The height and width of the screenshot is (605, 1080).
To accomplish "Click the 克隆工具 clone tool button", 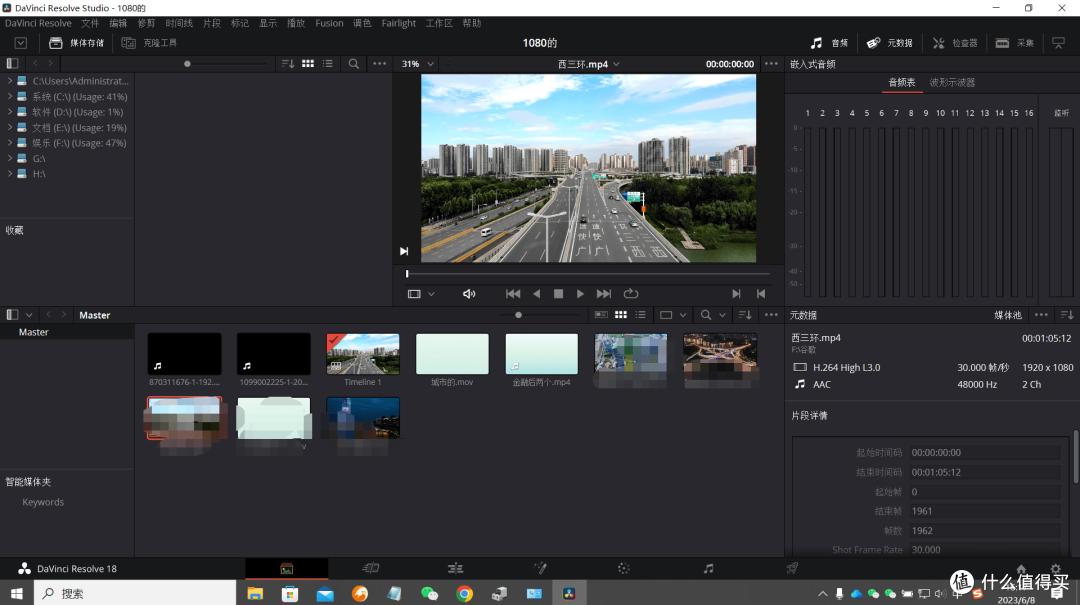I will 149,43.
